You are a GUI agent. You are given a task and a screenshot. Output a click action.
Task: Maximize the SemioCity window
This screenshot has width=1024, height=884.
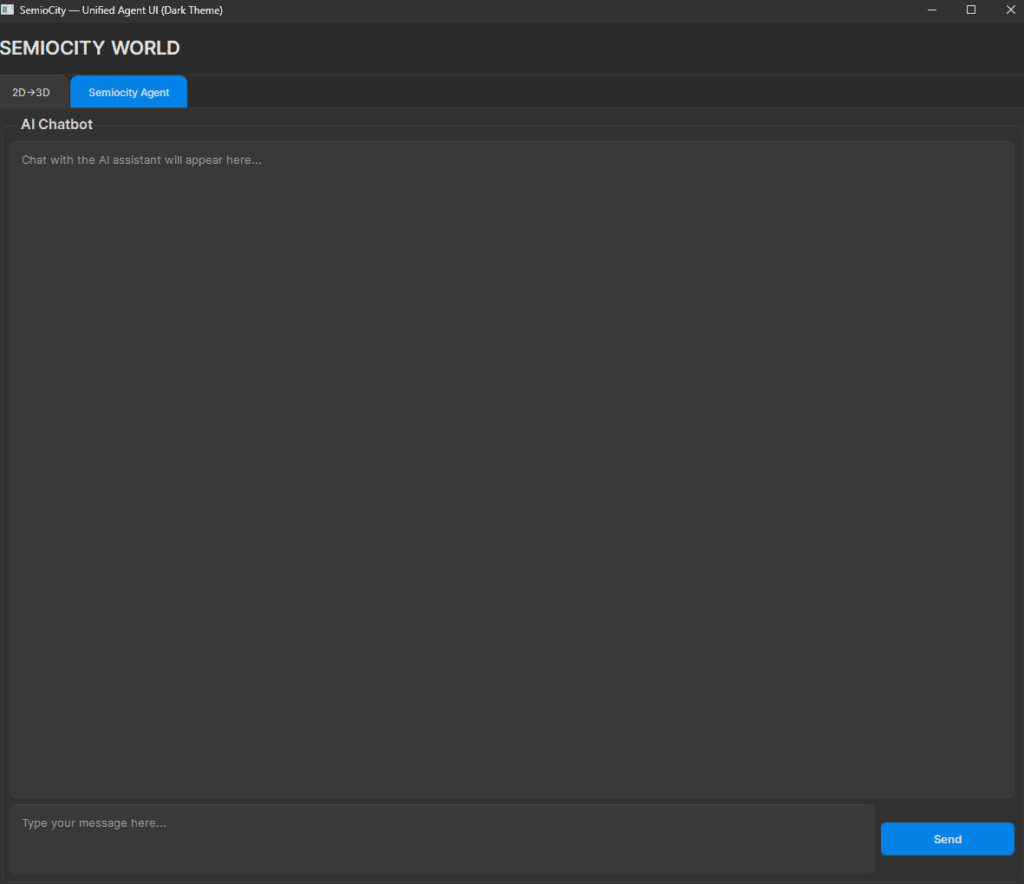pyautogui.click(x=970, y=10)
